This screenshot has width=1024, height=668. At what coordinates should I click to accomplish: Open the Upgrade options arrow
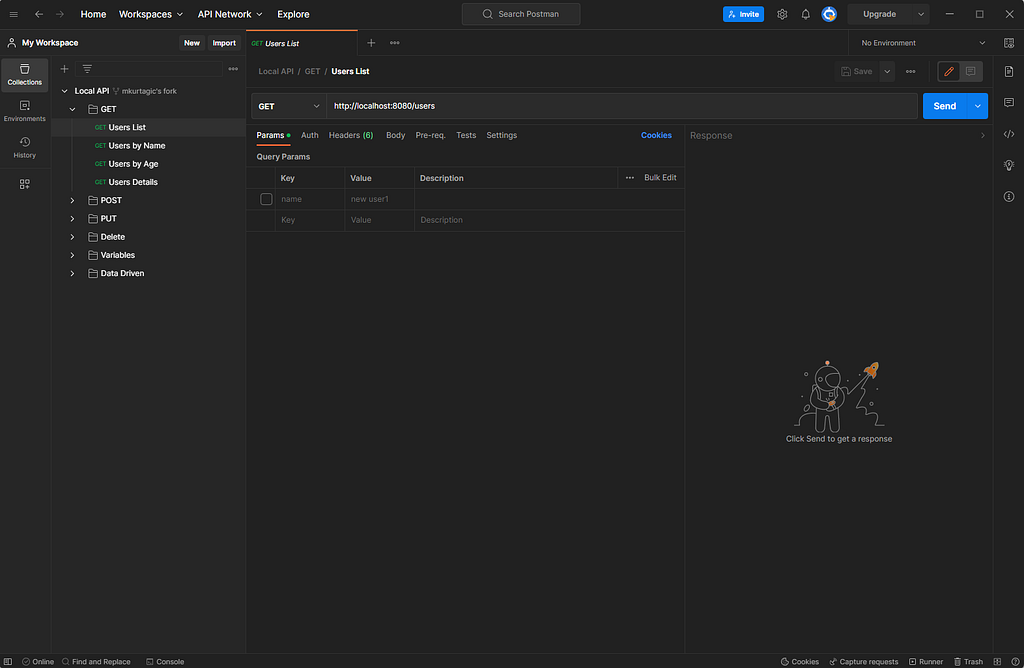pyautogui.click(x=921, y=14)
